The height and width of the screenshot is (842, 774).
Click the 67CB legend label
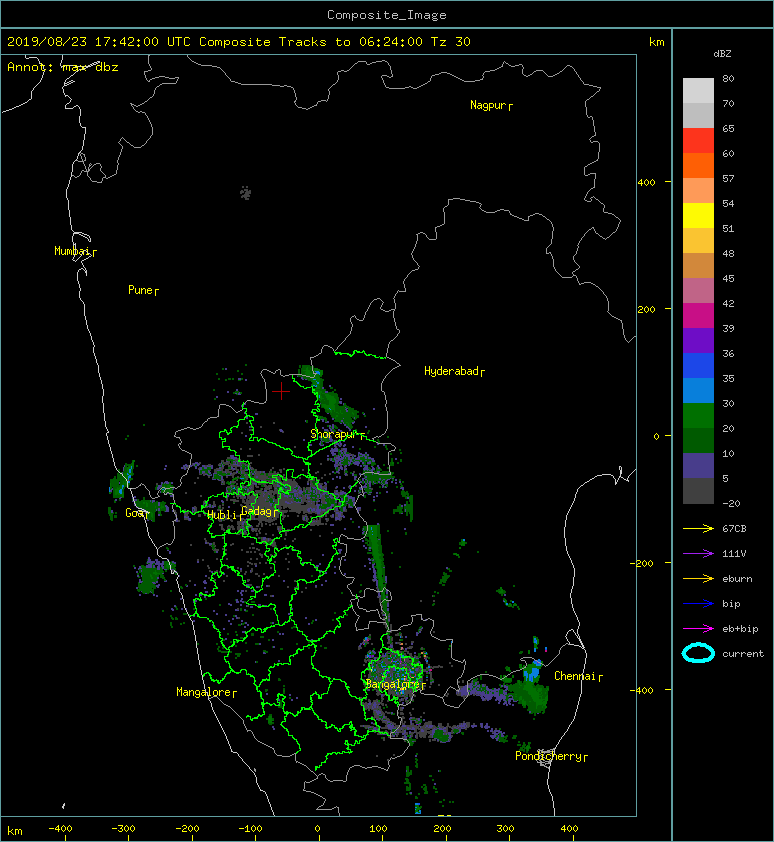[734, 528]
